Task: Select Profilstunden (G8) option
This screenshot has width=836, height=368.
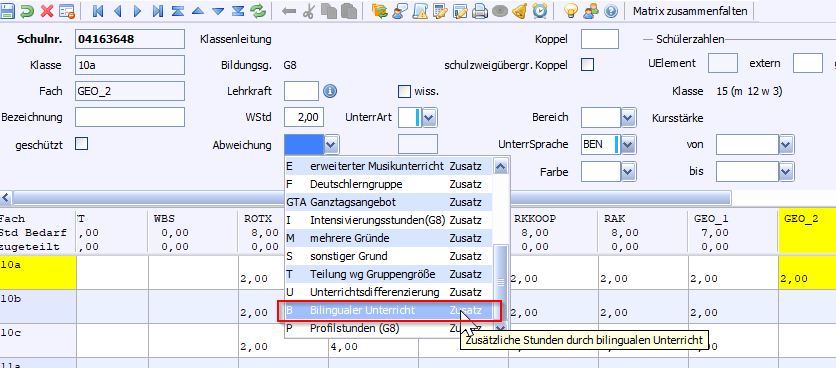Action: pos(389,329)
